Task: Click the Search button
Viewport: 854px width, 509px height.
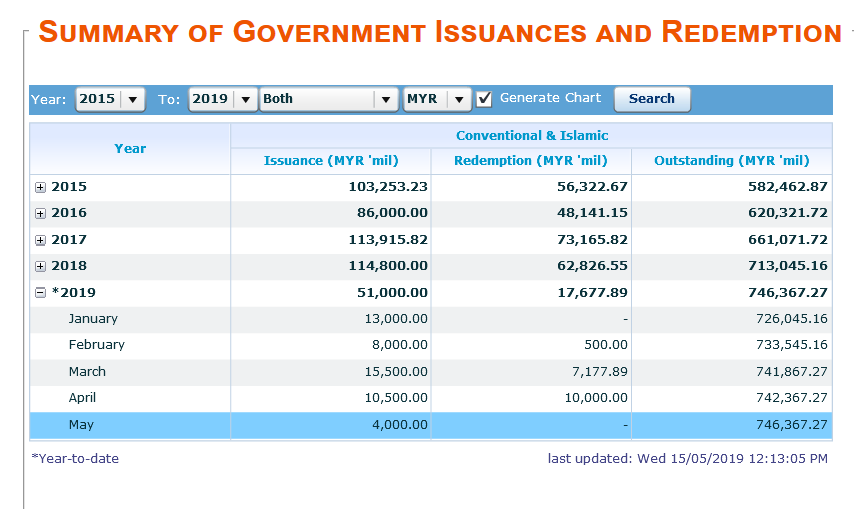Action: pos(652,99)
